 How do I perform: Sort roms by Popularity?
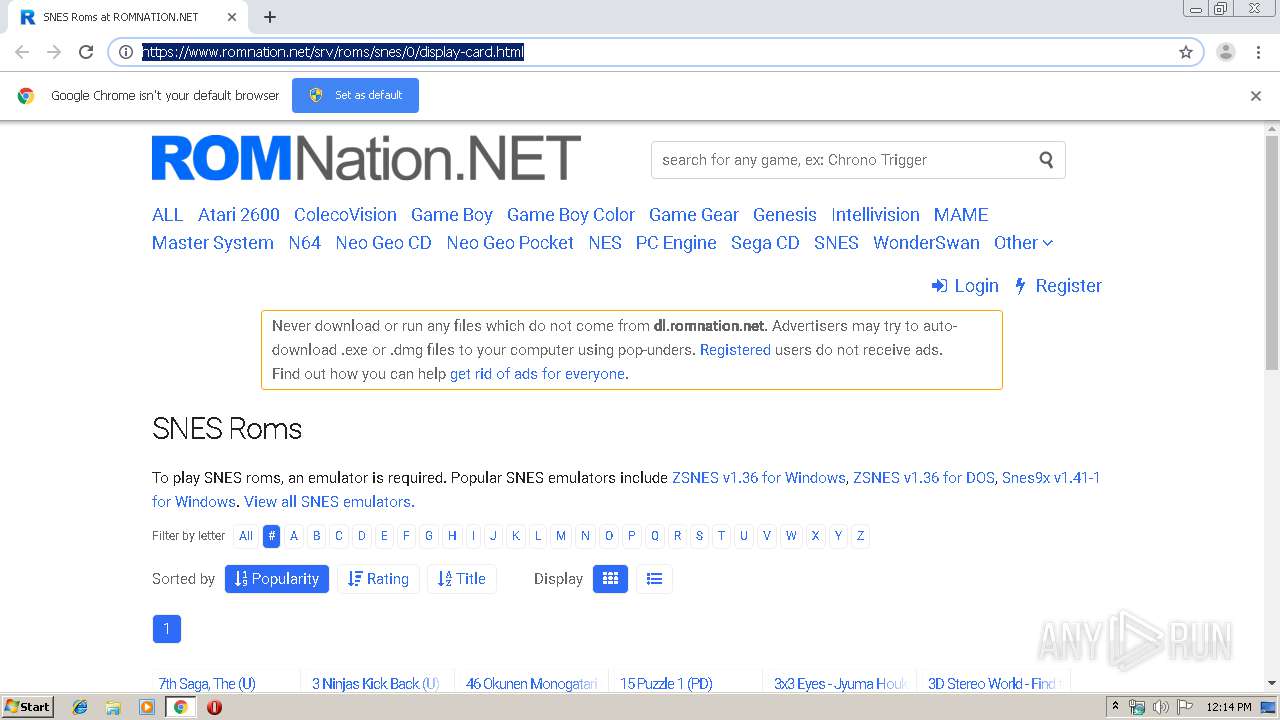[x=277, y=579]
